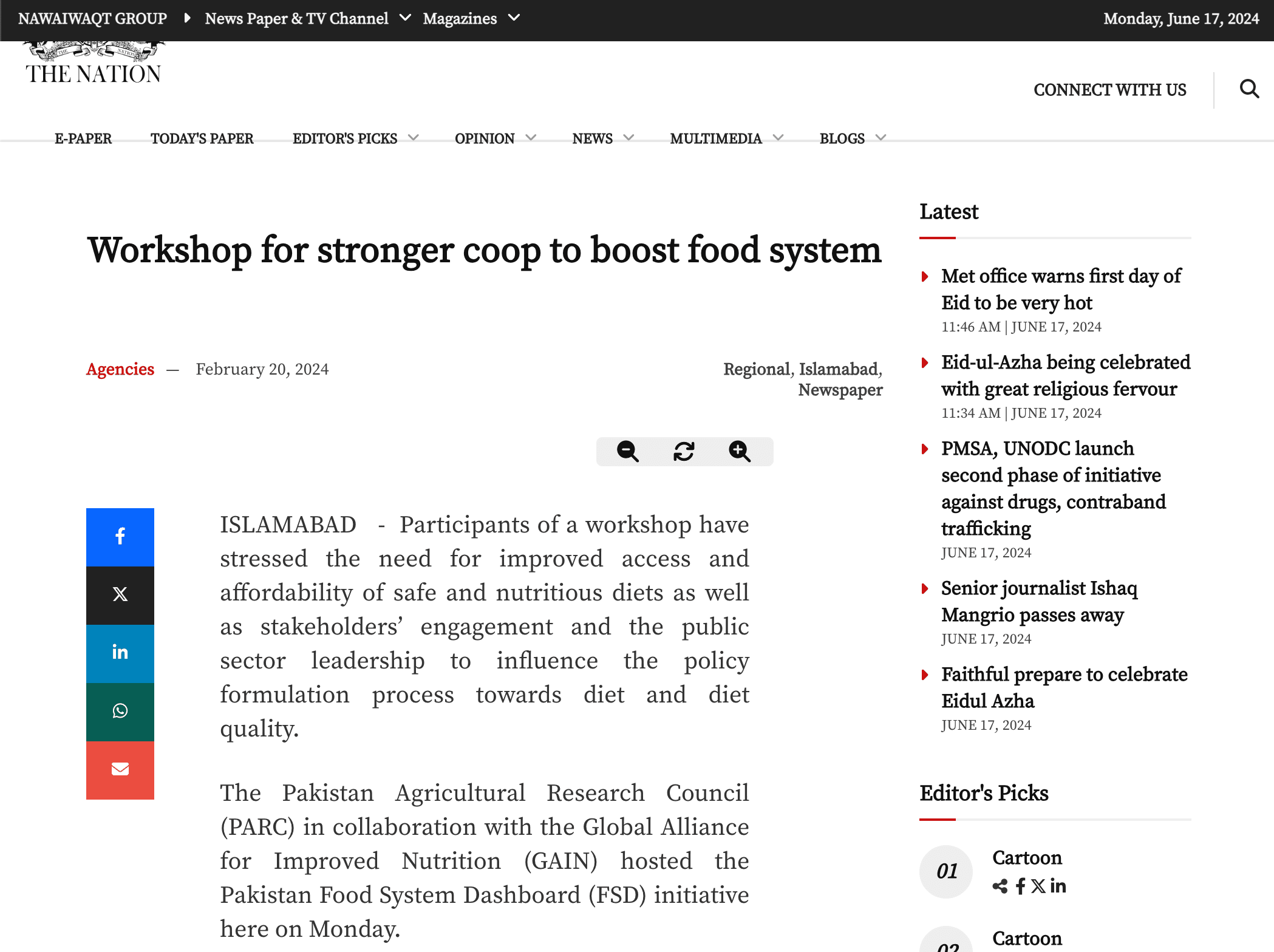Open E-Paper menu item

coord(83,138)
